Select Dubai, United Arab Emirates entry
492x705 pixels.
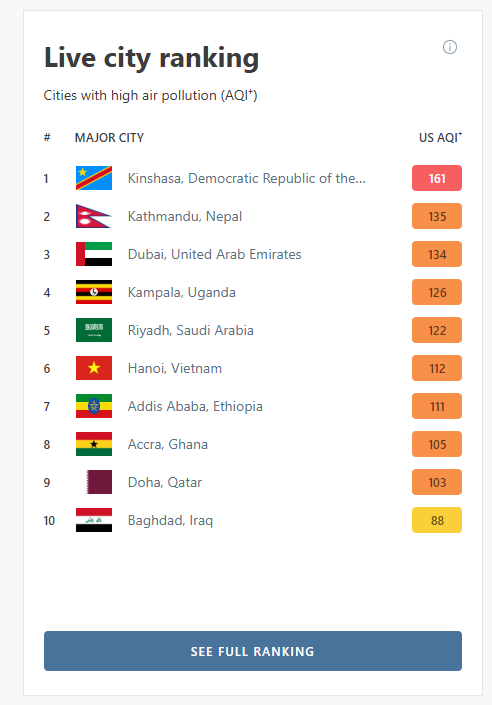tap(215, 254)
